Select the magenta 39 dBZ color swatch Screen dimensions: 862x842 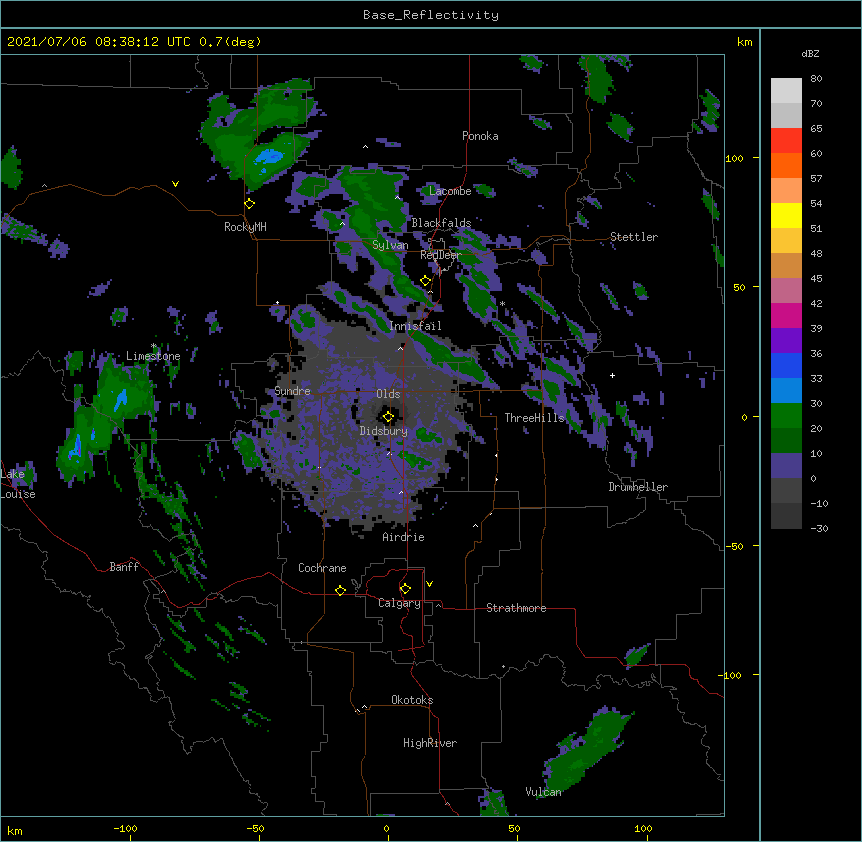[786, 315]
